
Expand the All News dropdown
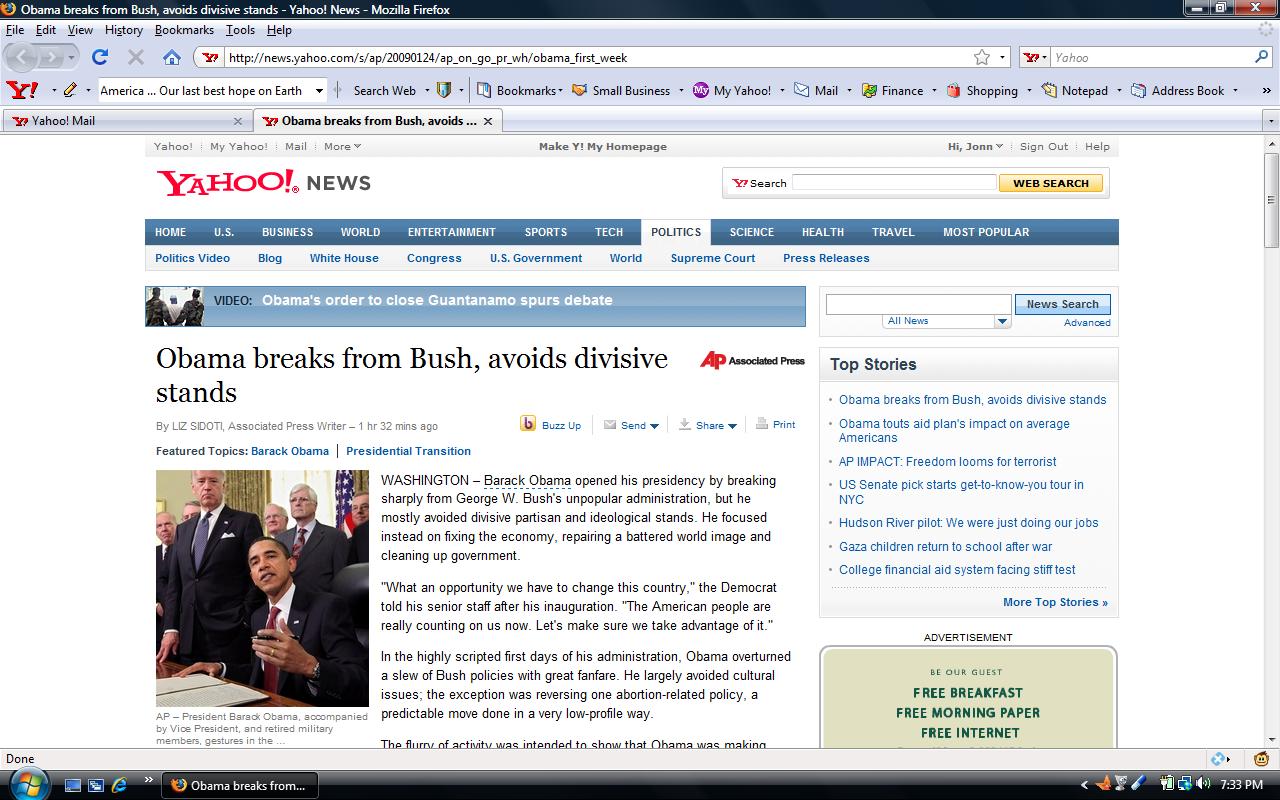[x=1002, y=321]
